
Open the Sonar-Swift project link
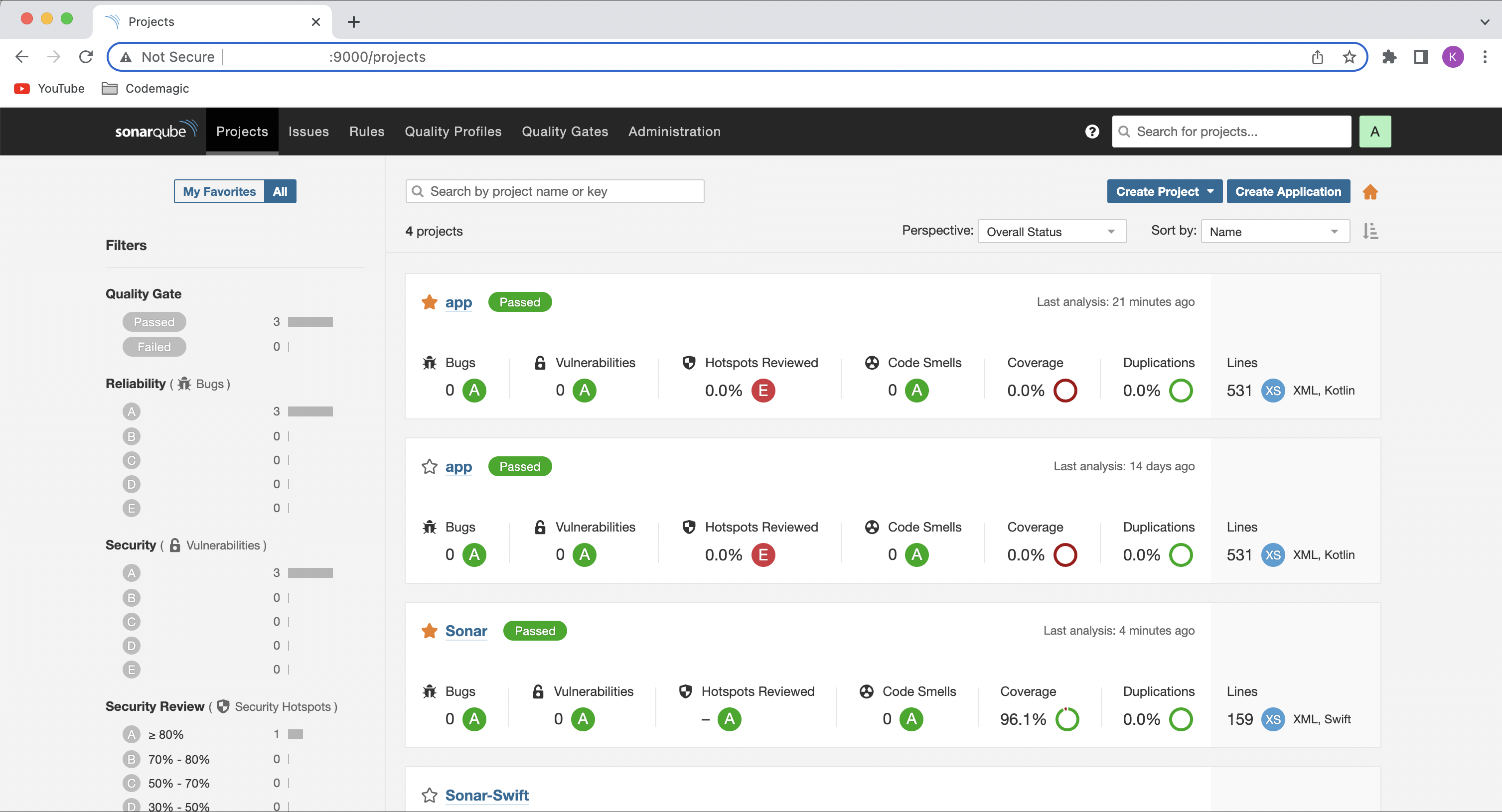(487, 795)
